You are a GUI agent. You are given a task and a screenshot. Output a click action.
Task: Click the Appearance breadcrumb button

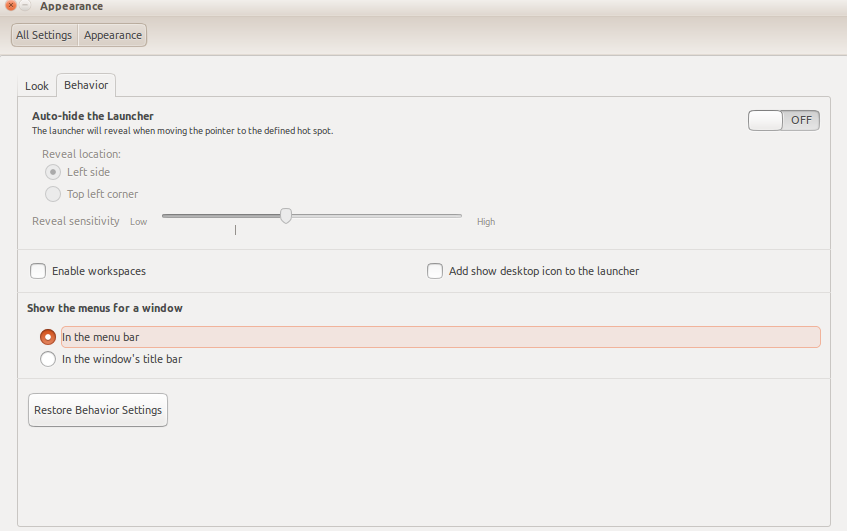click(x=113, y=35)
